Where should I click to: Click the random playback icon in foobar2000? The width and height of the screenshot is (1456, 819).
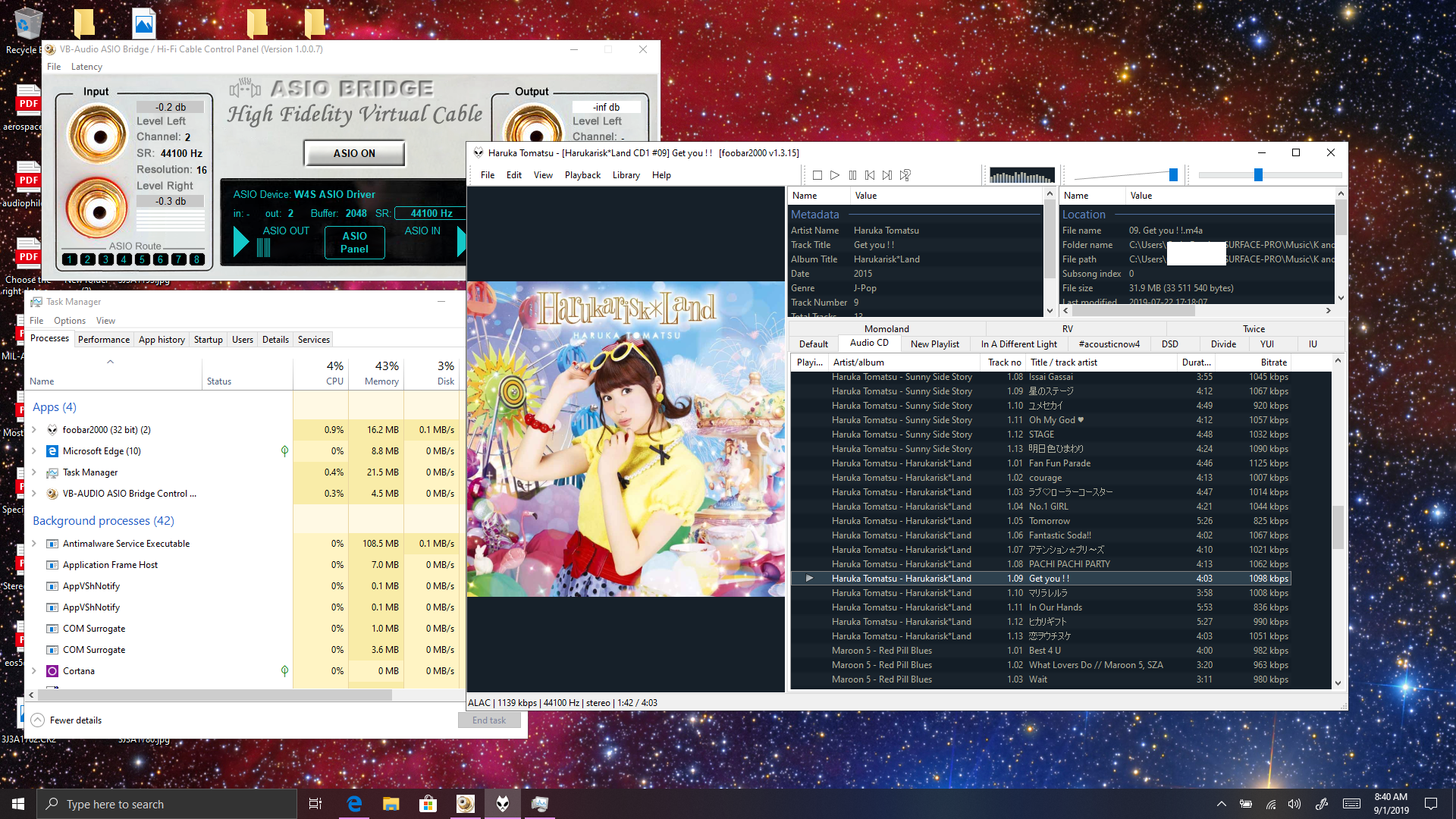tap(905, 175)
